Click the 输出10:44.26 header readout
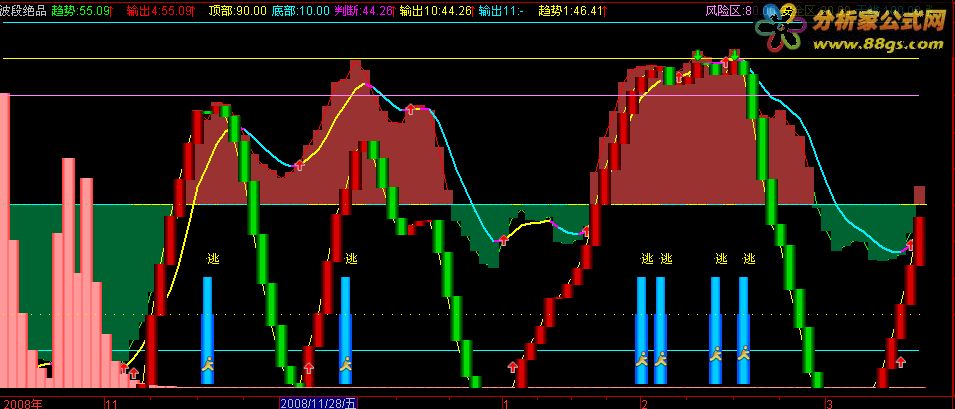955x409 pixels. pos(436,10)
